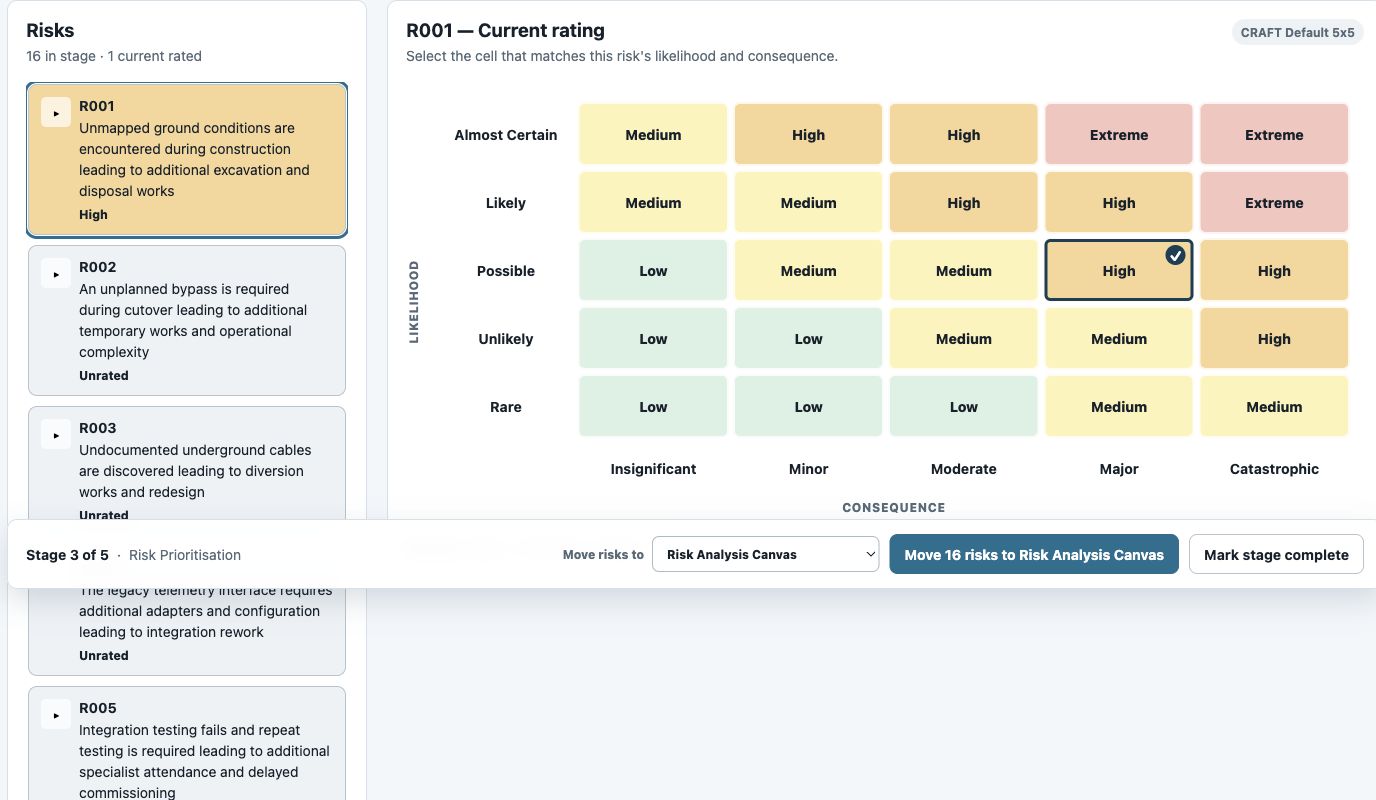Expand the R003 risk card arrow
This screenshot has width=1376, height=800.
[x=56, y=433]
